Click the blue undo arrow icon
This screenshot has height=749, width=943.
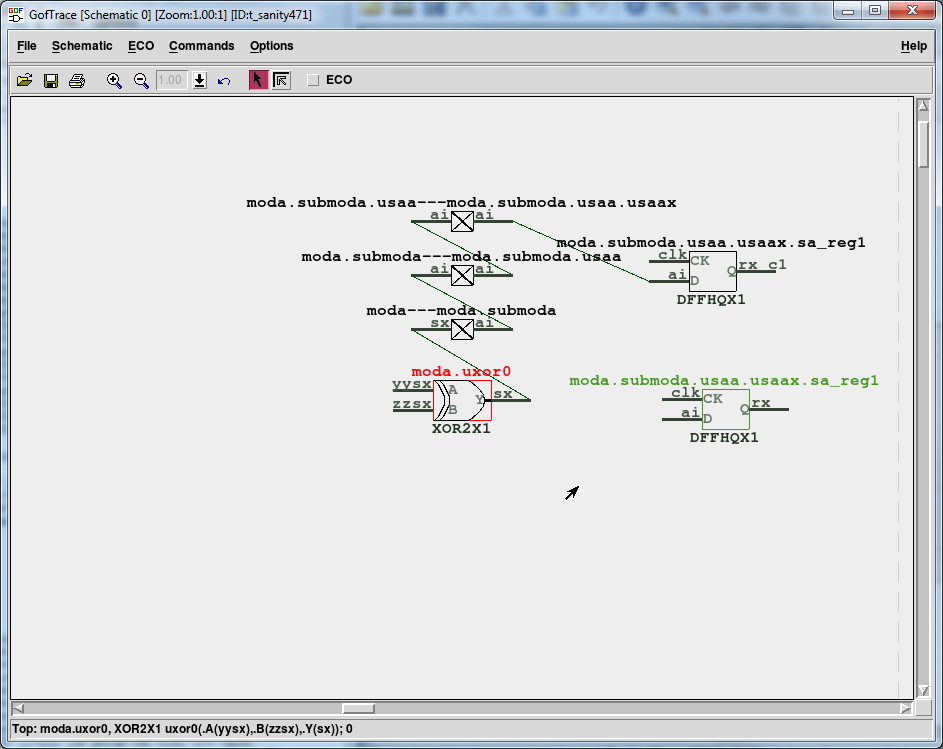pyautogui.click(x=224, y=80)
